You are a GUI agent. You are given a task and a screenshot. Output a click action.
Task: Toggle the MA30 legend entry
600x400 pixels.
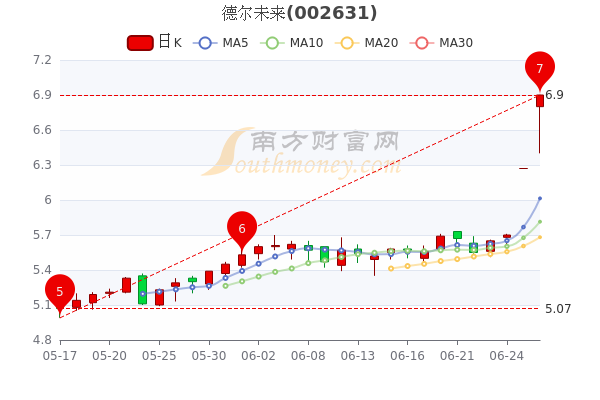[x=443, y=43]
